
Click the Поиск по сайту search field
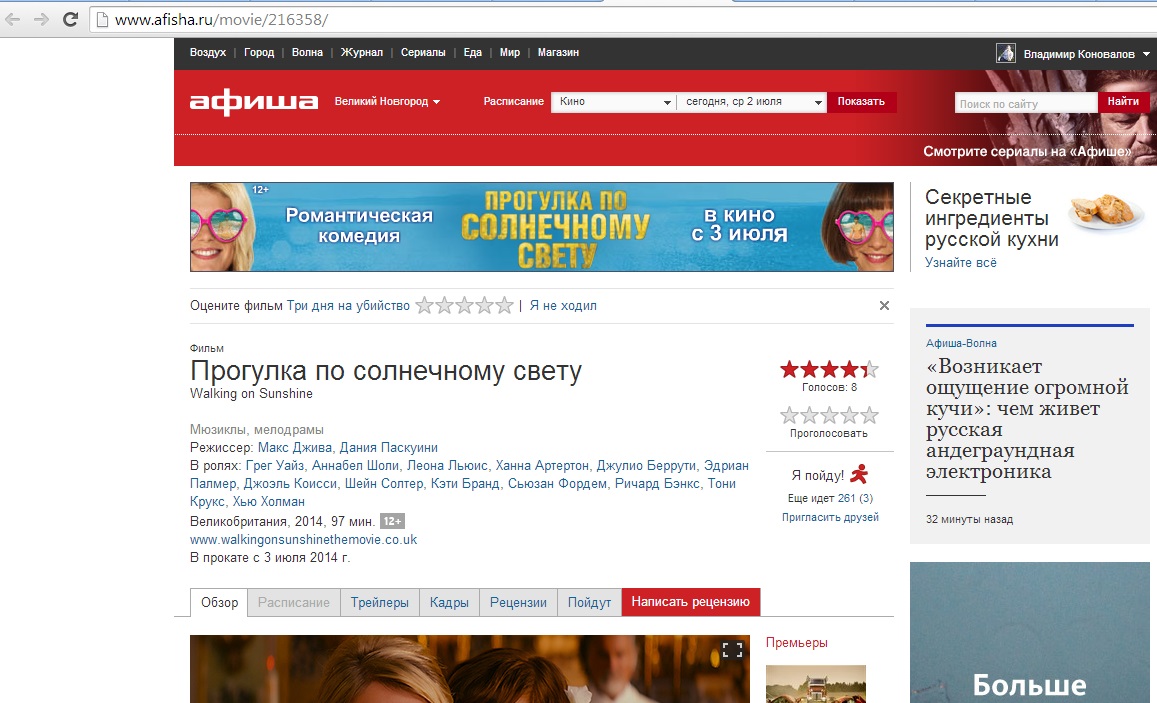coord(1026,103)
